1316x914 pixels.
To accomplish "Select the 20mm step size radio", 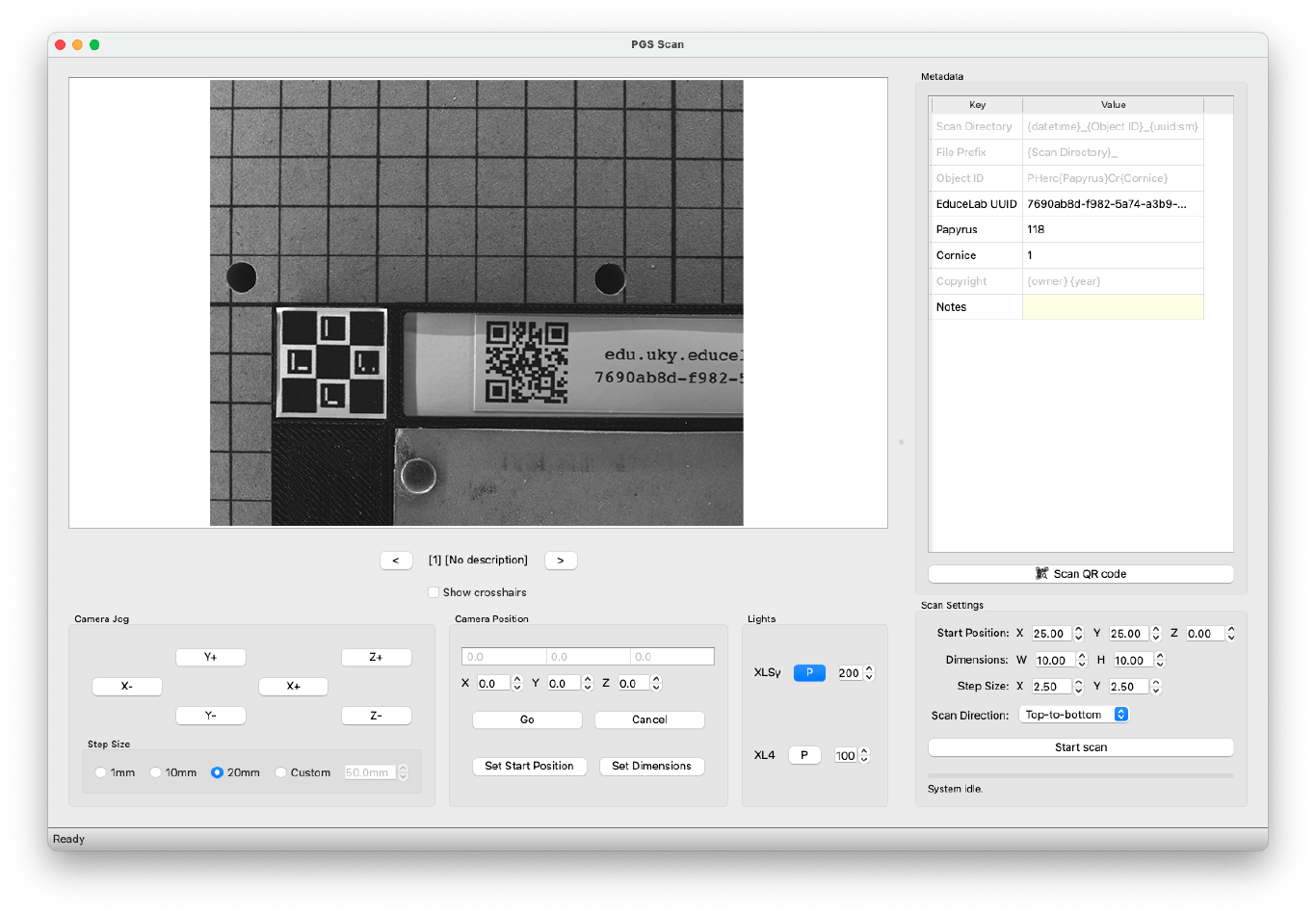I will tap(217, 772).
